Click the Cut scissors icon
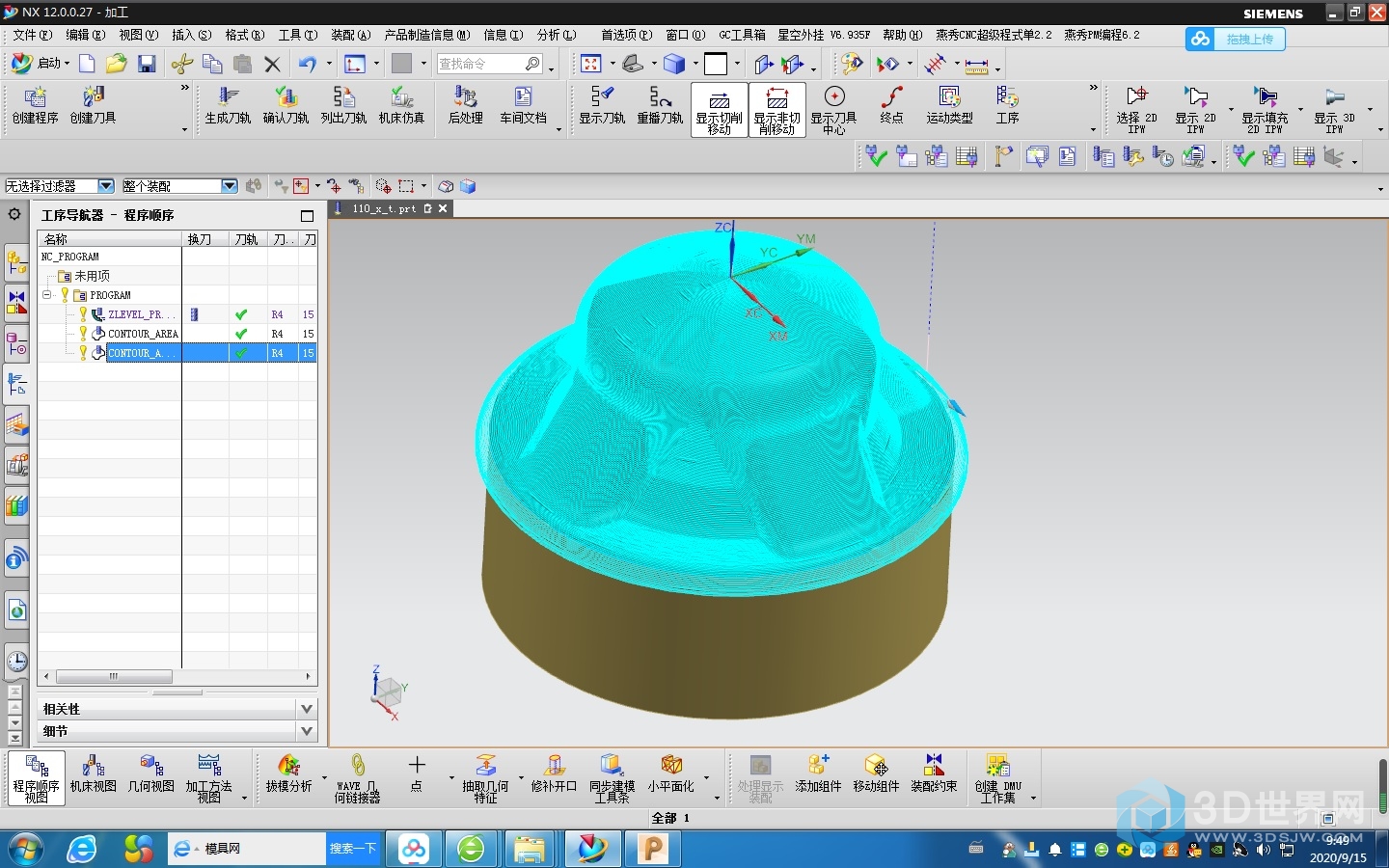1389x868 pixels. click(182, 64)
